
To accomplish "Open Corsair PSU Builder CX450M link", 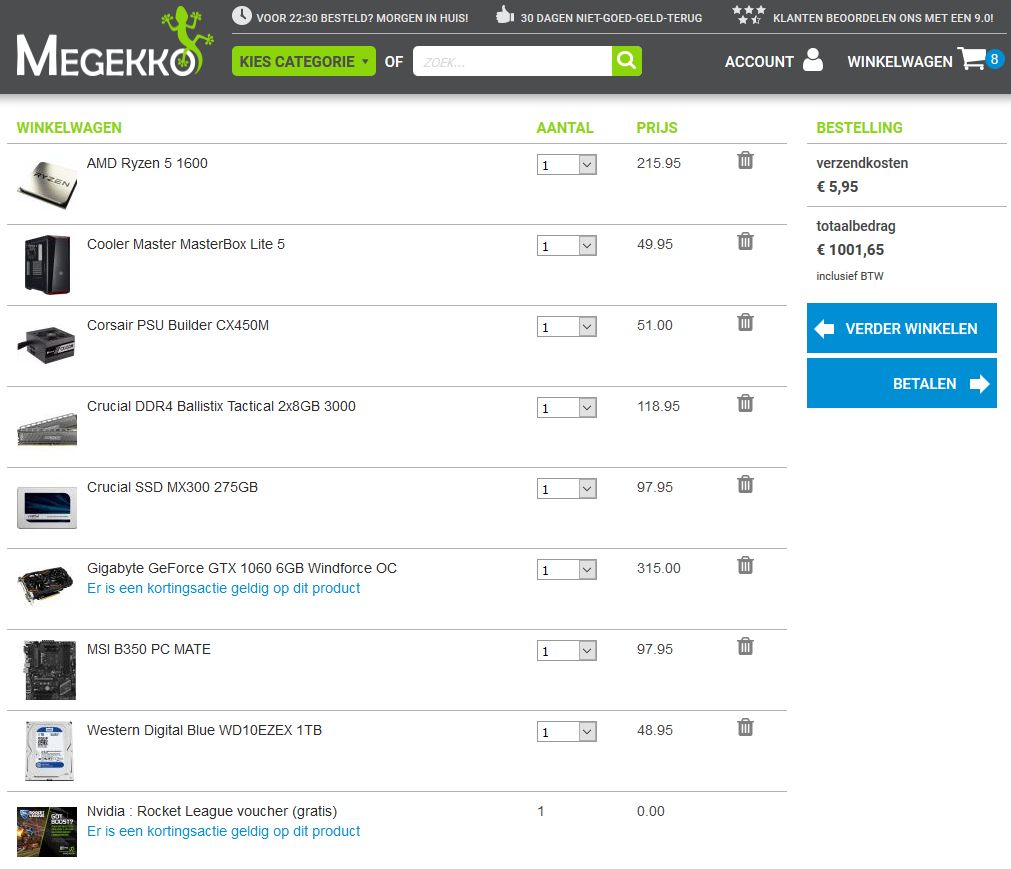I will (x=178, y=325).
